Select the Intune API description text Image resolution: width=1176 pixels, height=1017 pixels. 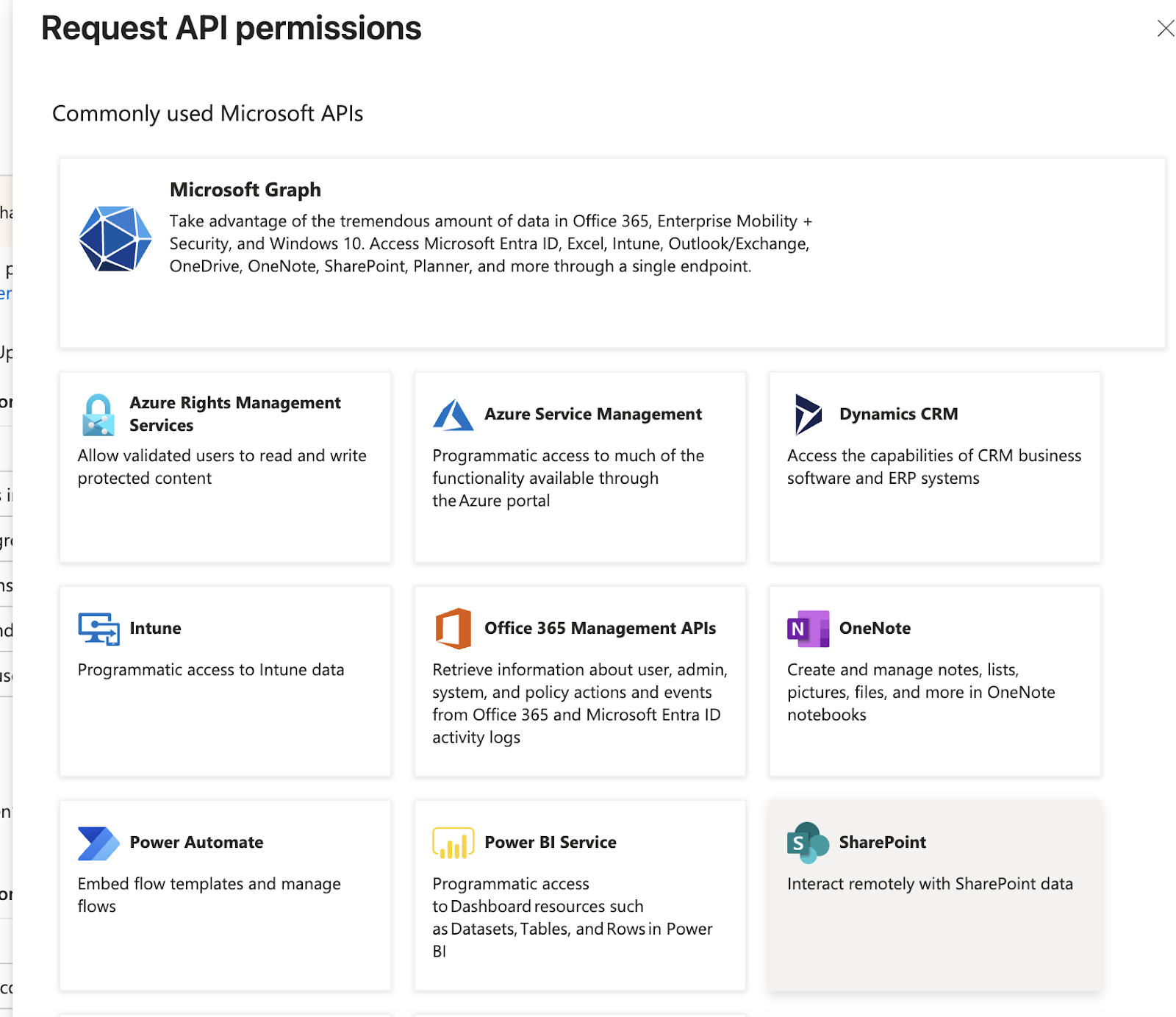[x=210, y=670]
